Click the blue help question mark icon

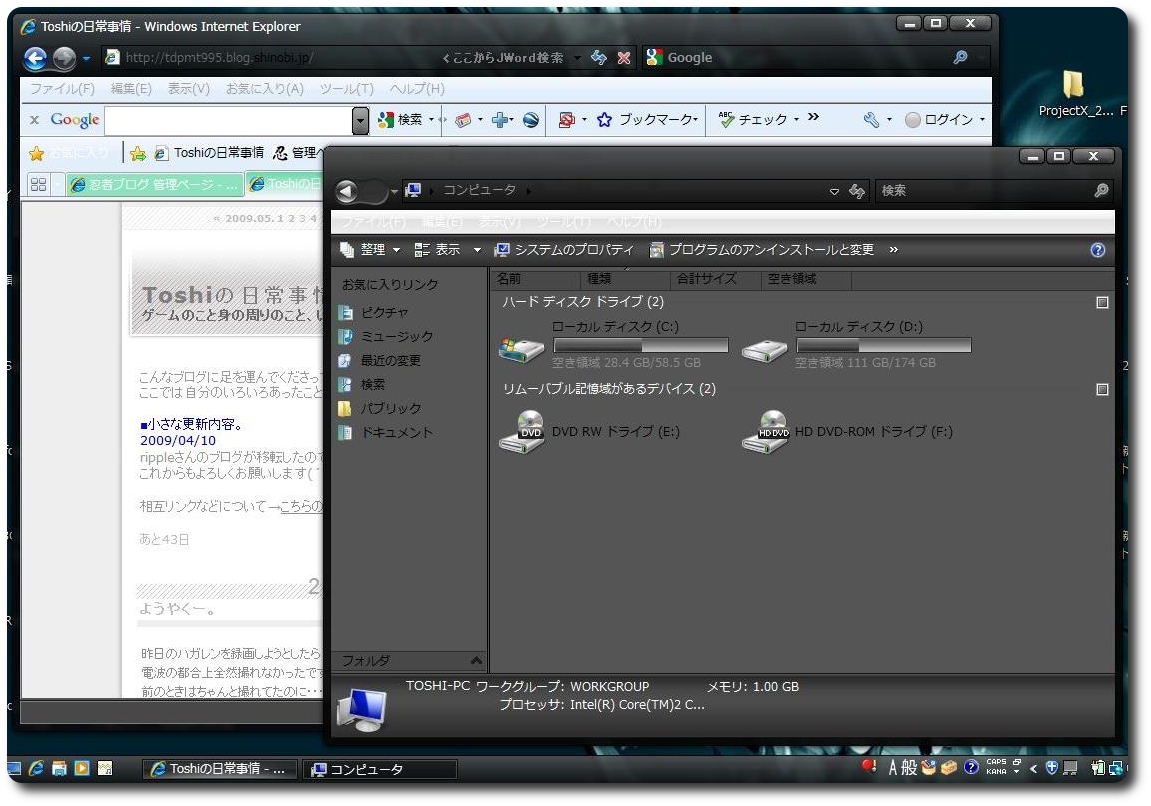pyautogui.click(x=1097, y=250)
